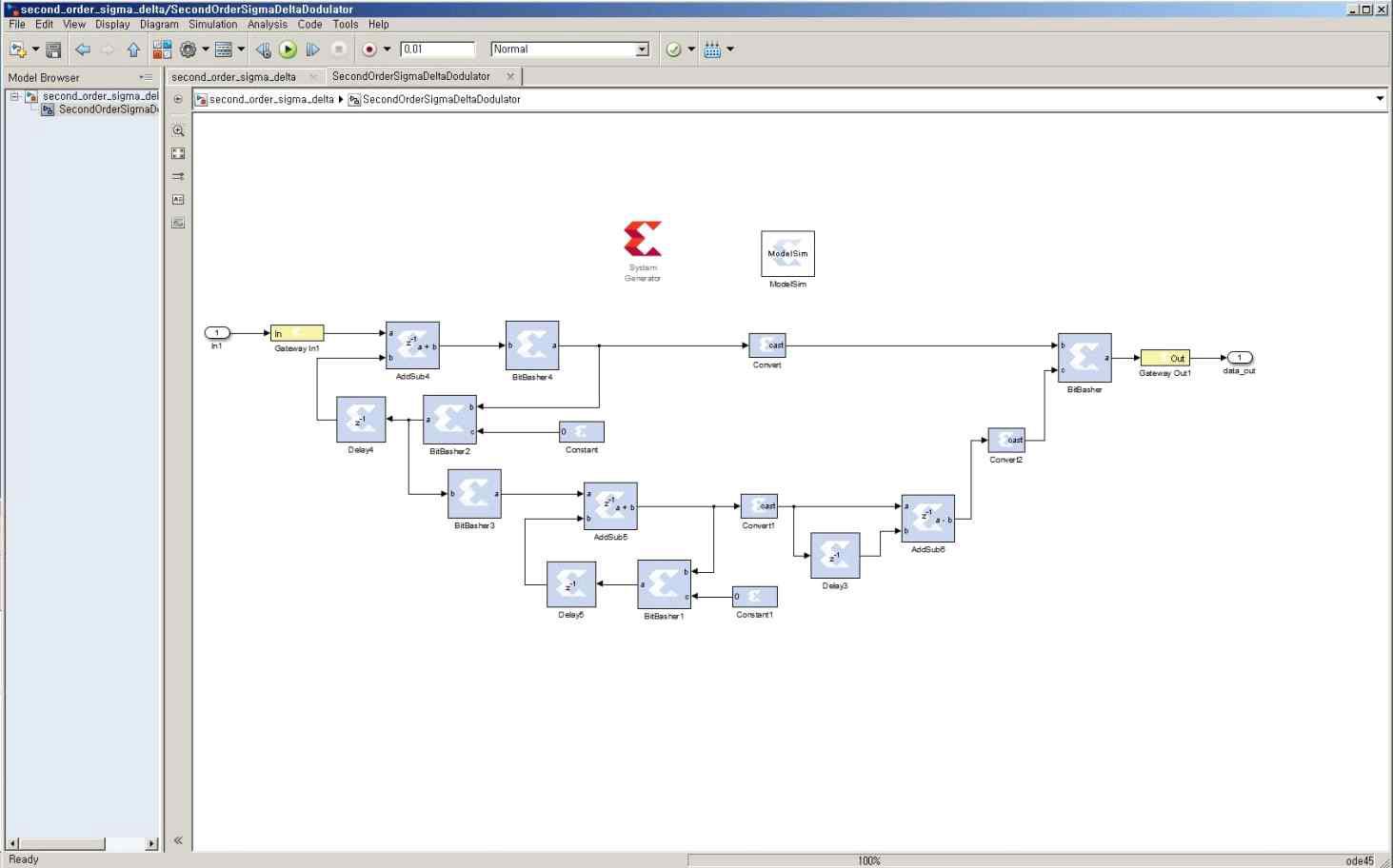Open dropdown arrow next to Model Advisor
The image size is (1393, 868).
(691, 49)
